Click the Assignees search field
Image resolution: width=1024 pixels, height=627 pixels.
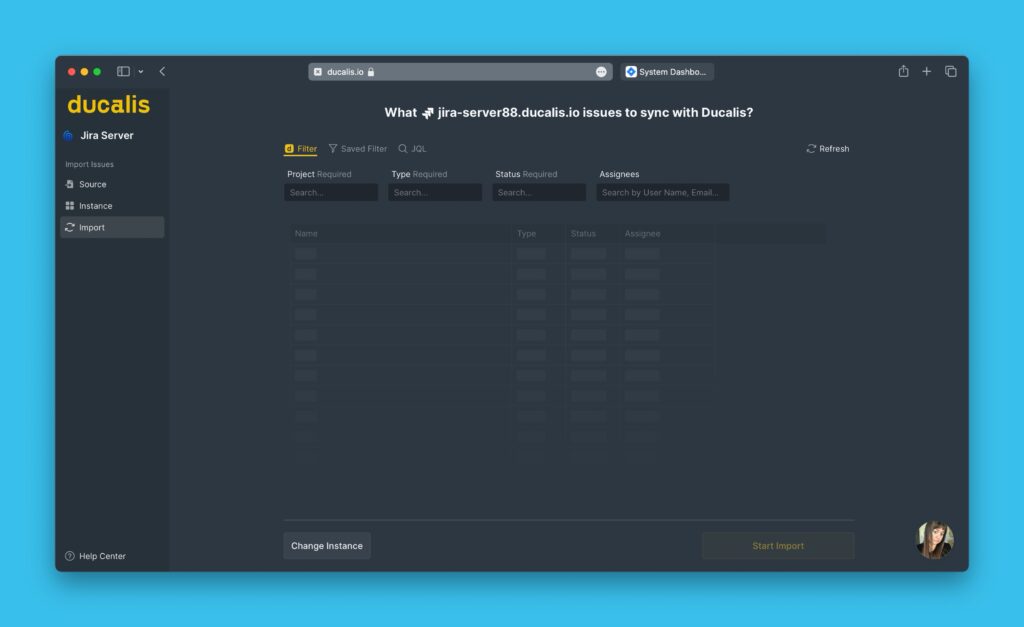coord(662,192)
